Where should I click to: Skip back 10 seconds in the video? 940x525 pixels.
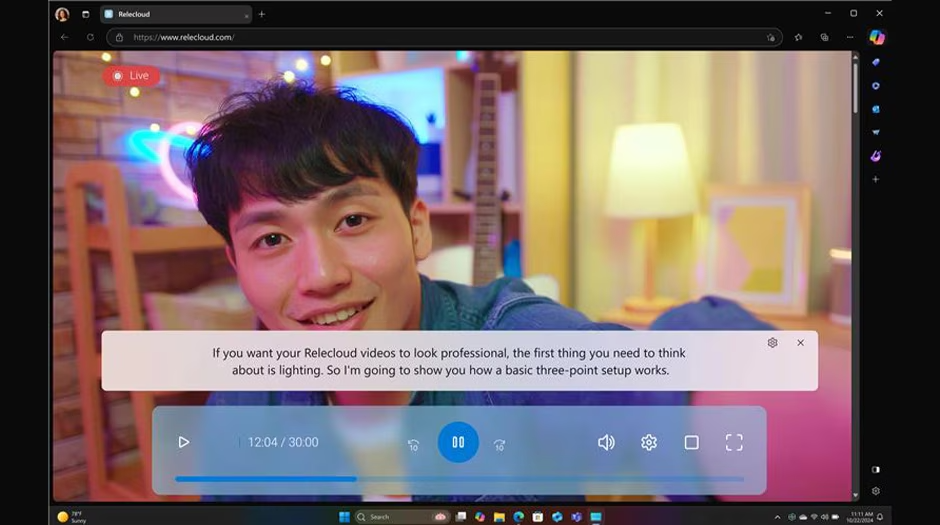[413, 445]
